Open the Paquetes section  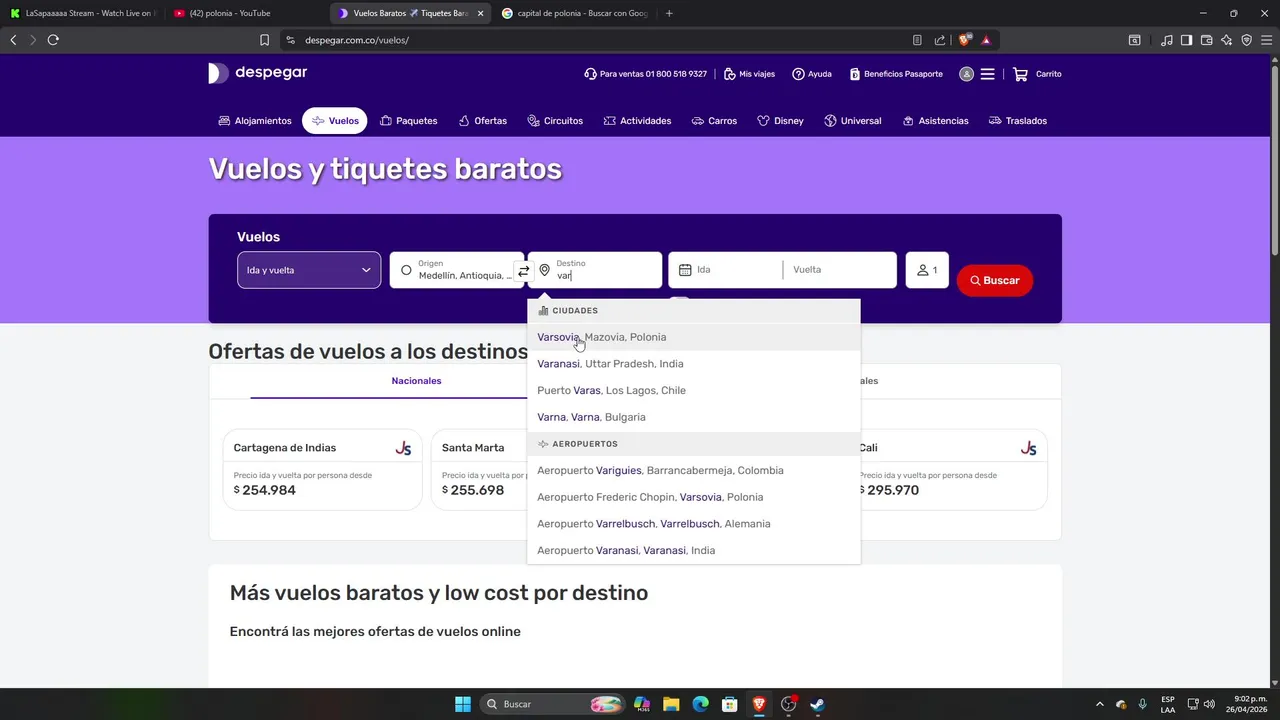click(x=409, y=121)
